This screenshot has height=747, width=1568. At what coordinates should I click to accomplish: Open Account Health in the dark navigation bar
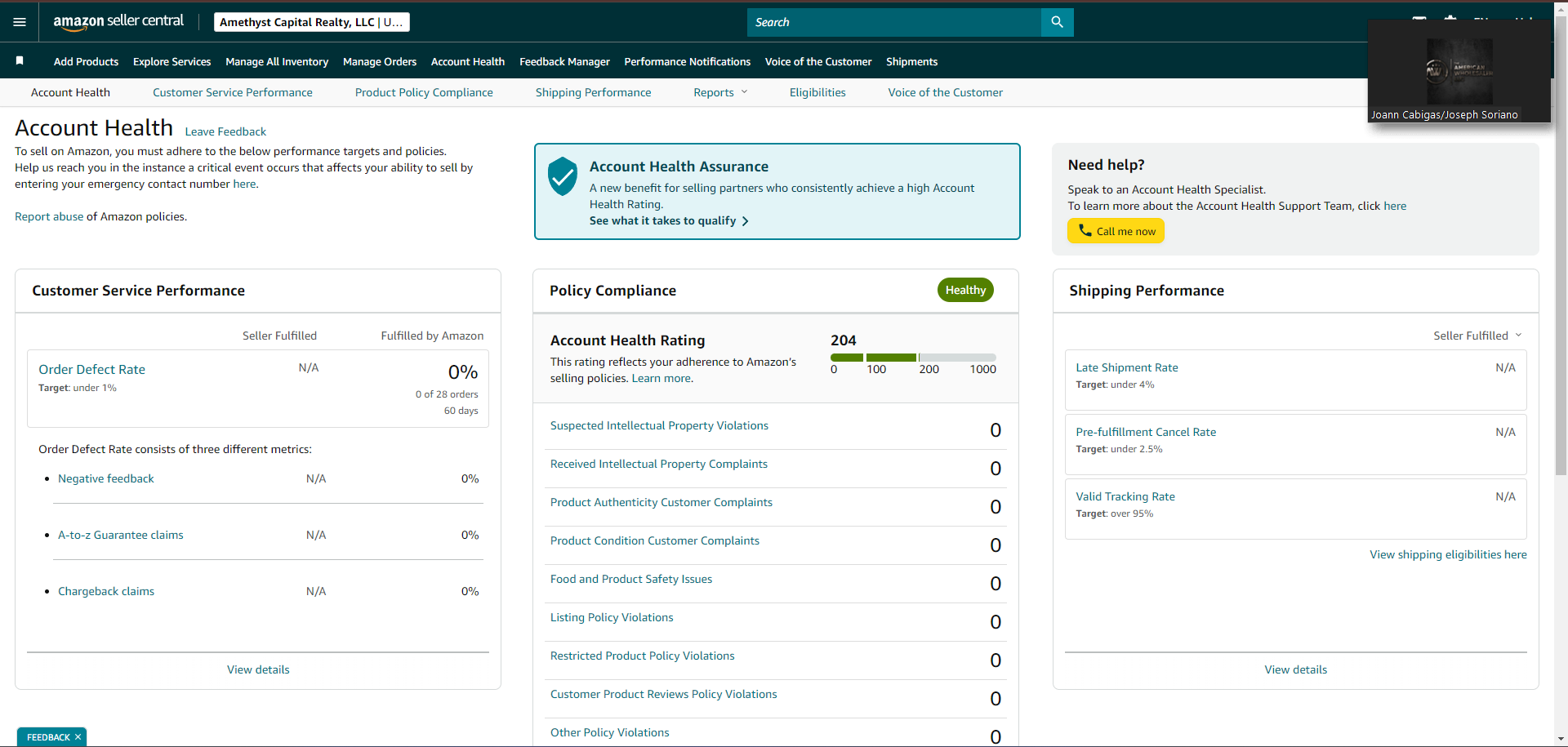tap(468, 61)
